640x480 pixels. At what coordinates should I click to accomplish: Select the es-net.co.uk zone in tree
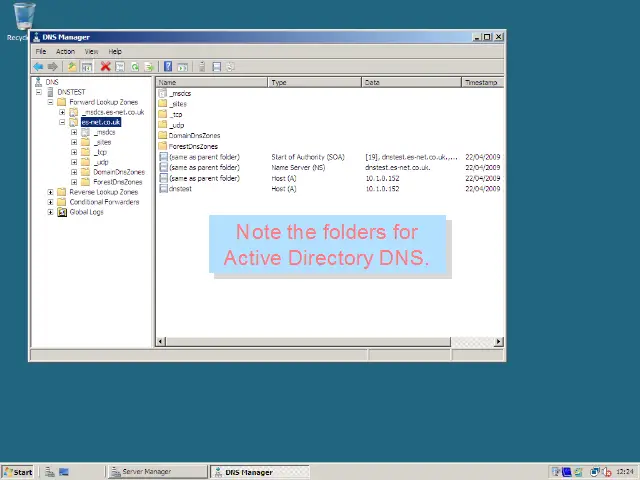click(100, 122)
